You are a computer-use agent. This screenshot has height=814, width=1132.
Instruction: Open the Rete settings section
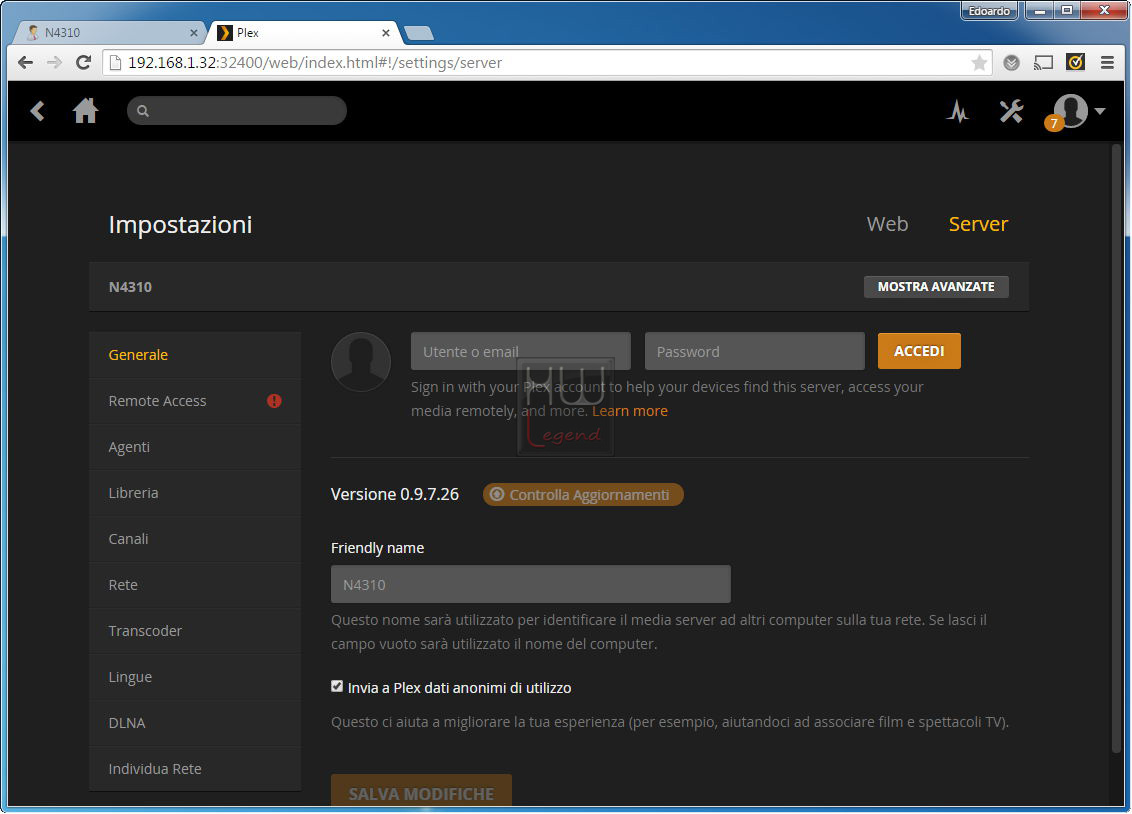[x=195, y=585]
